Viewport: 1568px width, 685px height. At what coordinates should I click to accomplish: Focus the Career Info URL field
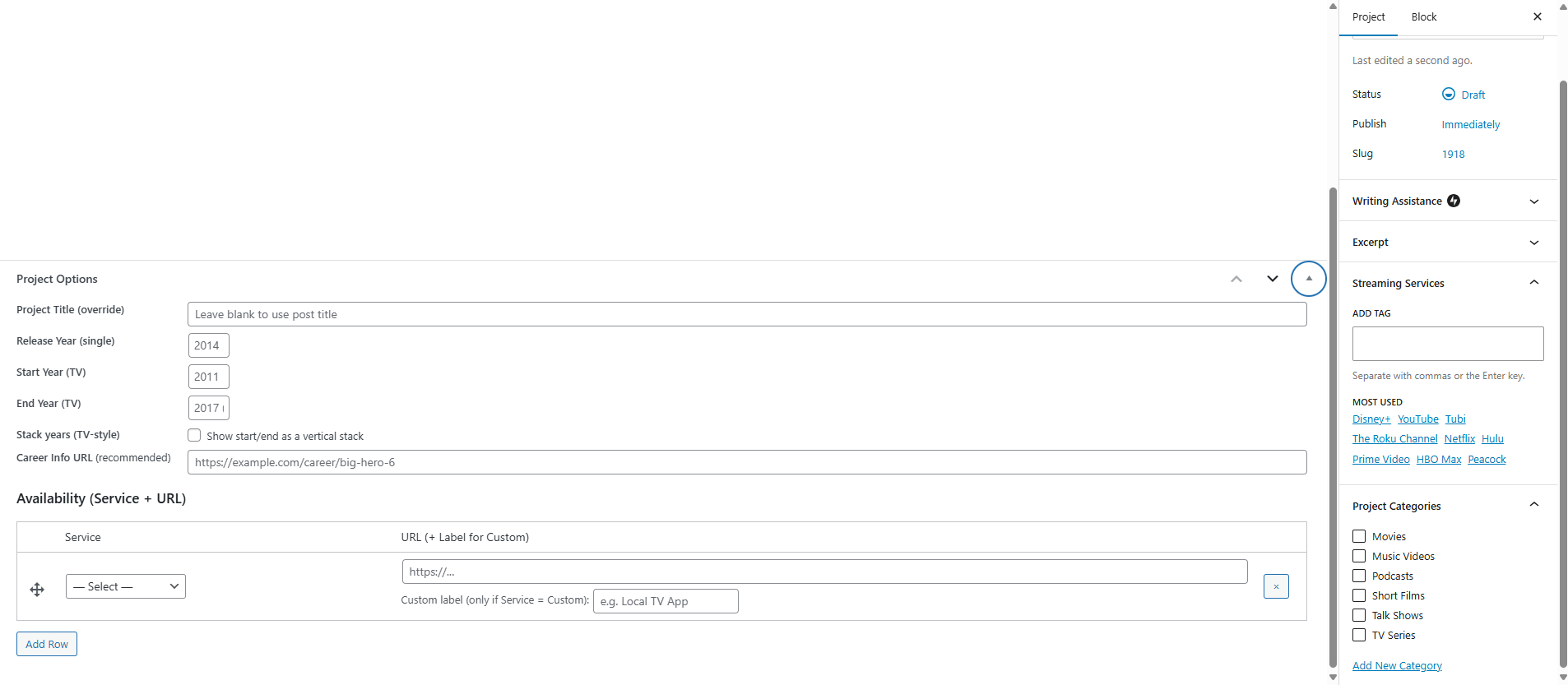click(x=746, y=462)
